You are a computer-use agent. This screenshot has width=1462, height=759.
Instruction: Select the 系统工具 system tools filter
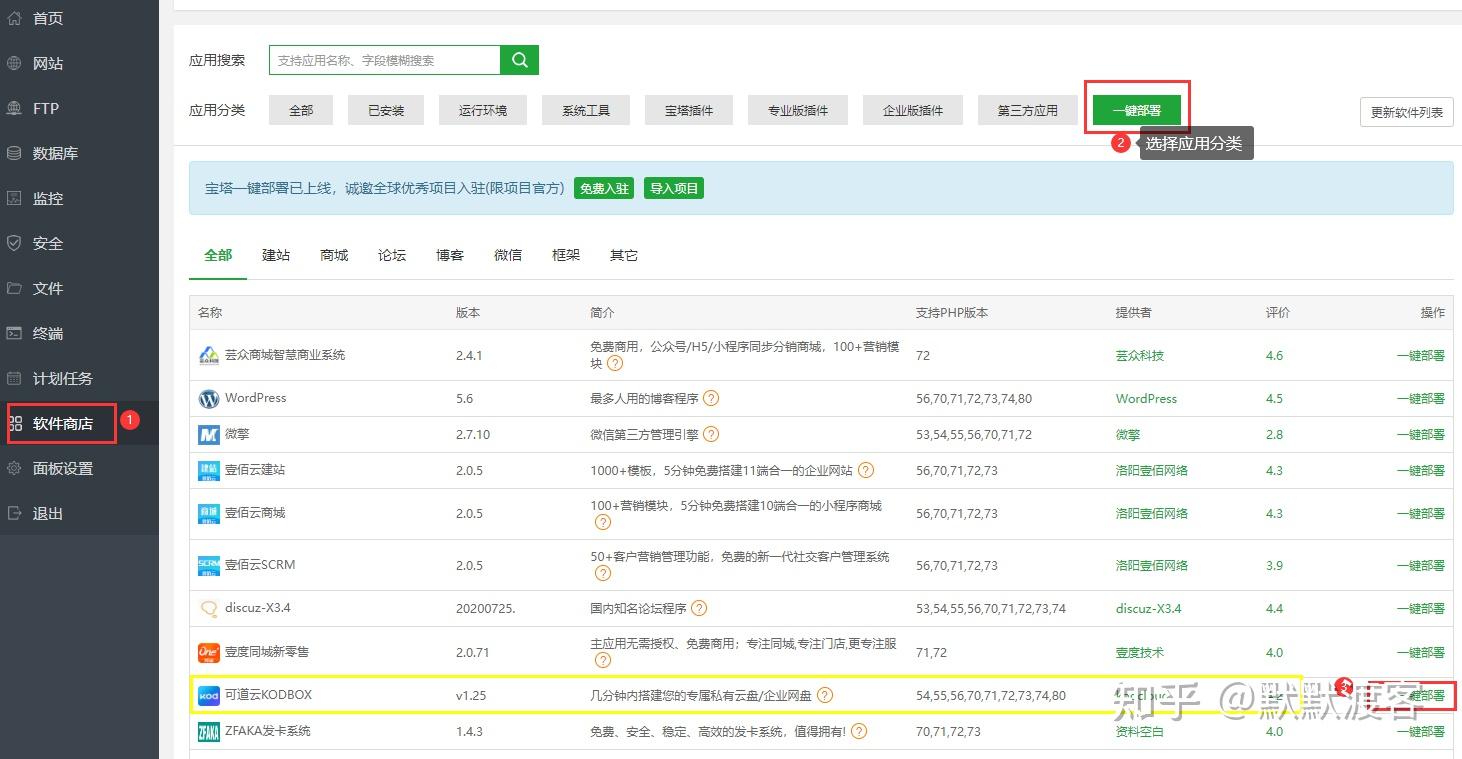point(585,110)
